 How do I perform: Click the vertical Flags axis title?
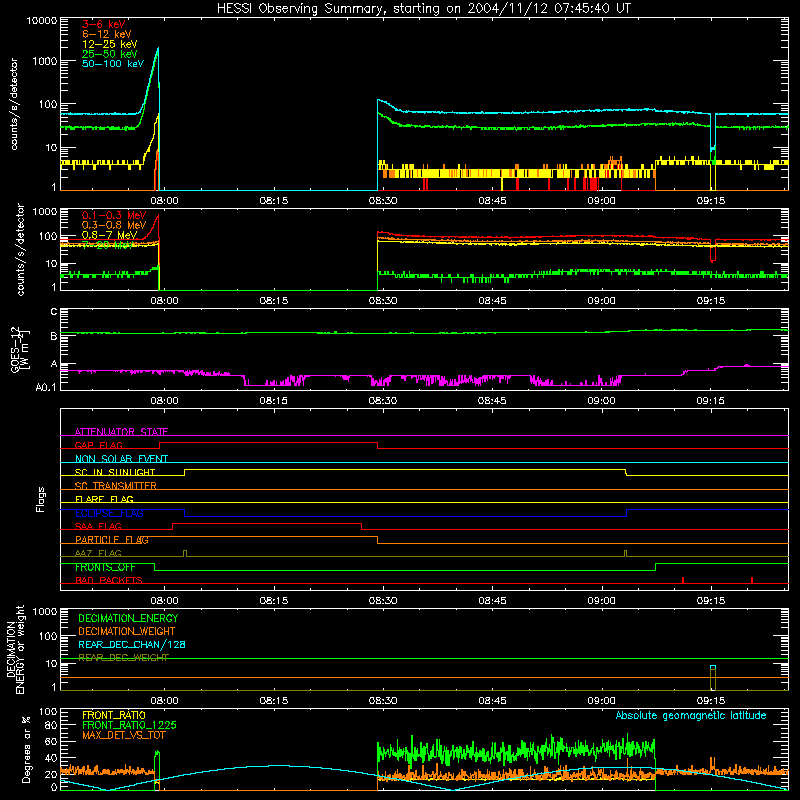pos(40,499)
